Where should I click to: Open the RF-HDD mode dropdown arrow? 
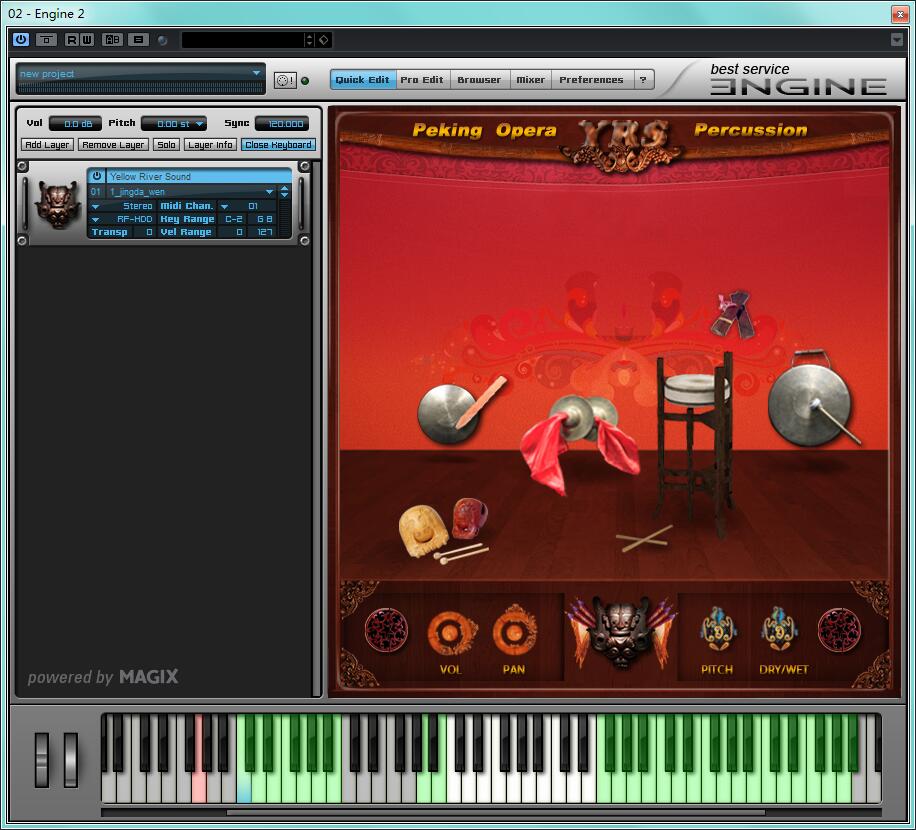[95, 220]
